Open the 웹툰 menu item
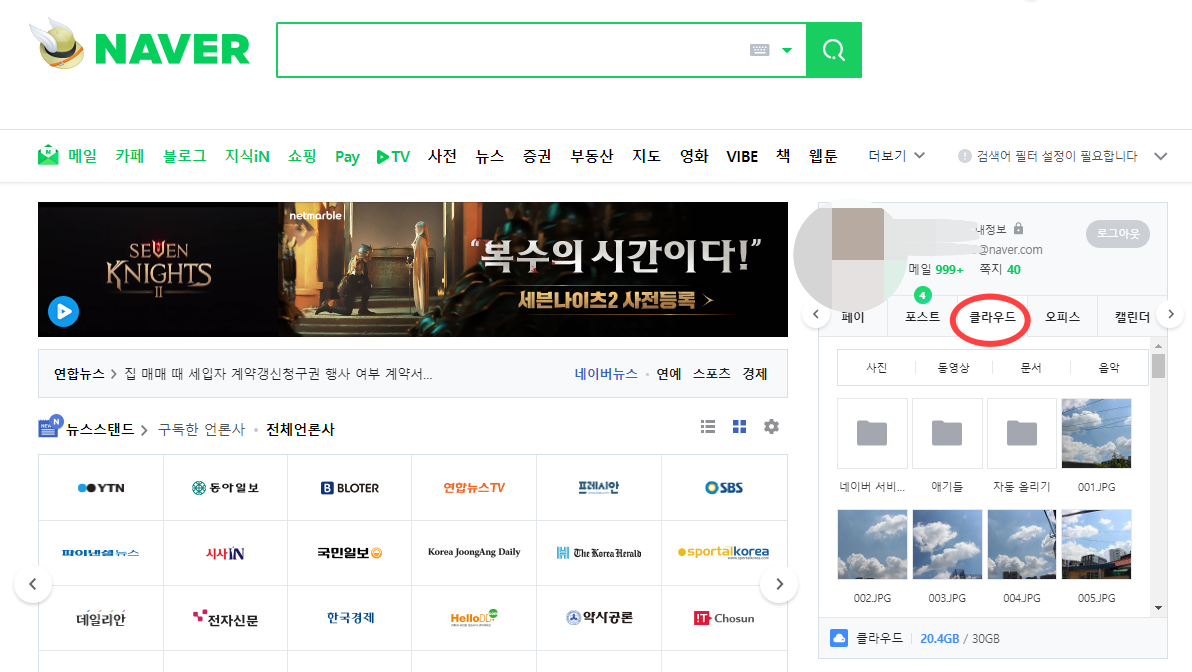The width and height of the screenshot is (1192, 672). [823, 156]
